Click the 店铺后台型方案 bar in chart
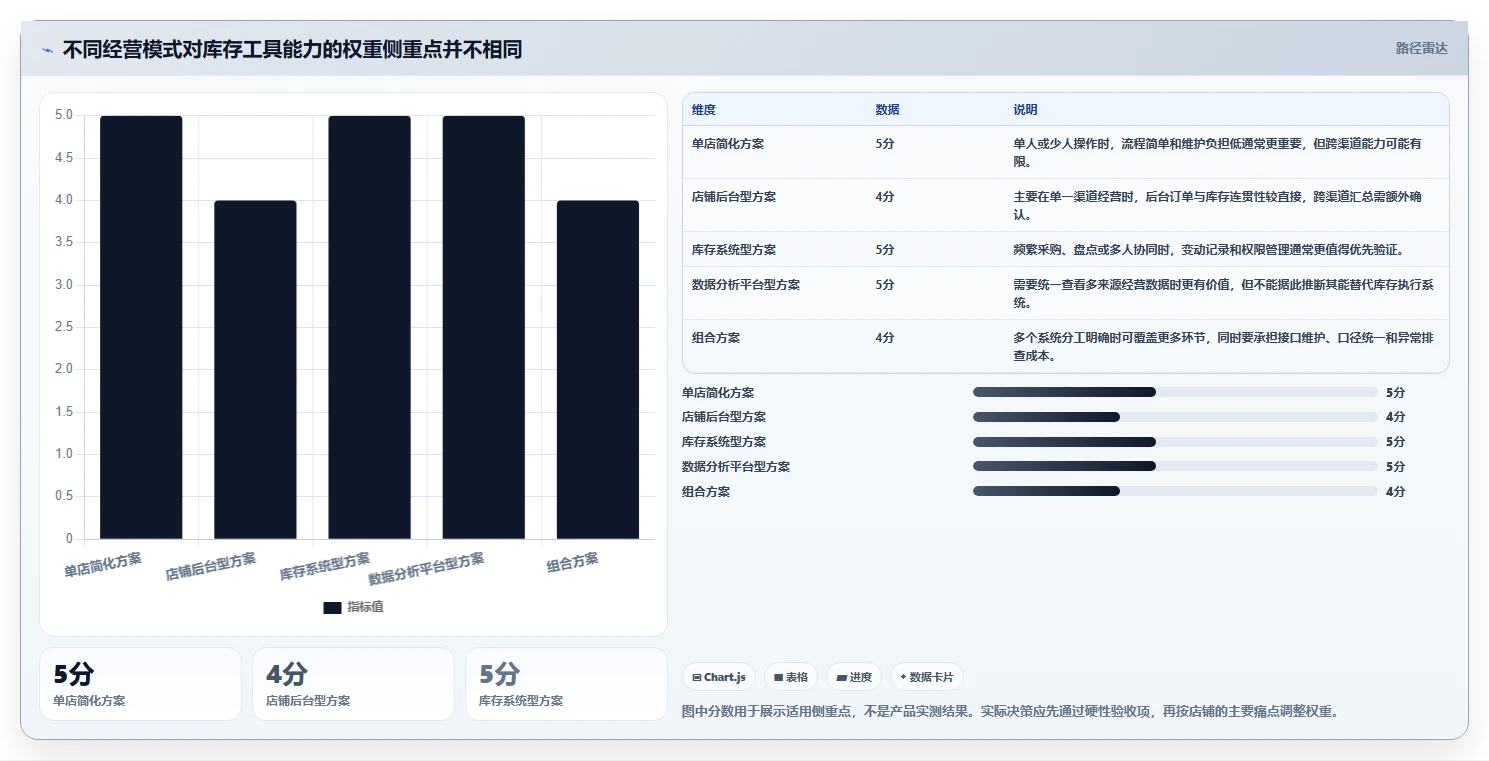 tap(255, 370)
